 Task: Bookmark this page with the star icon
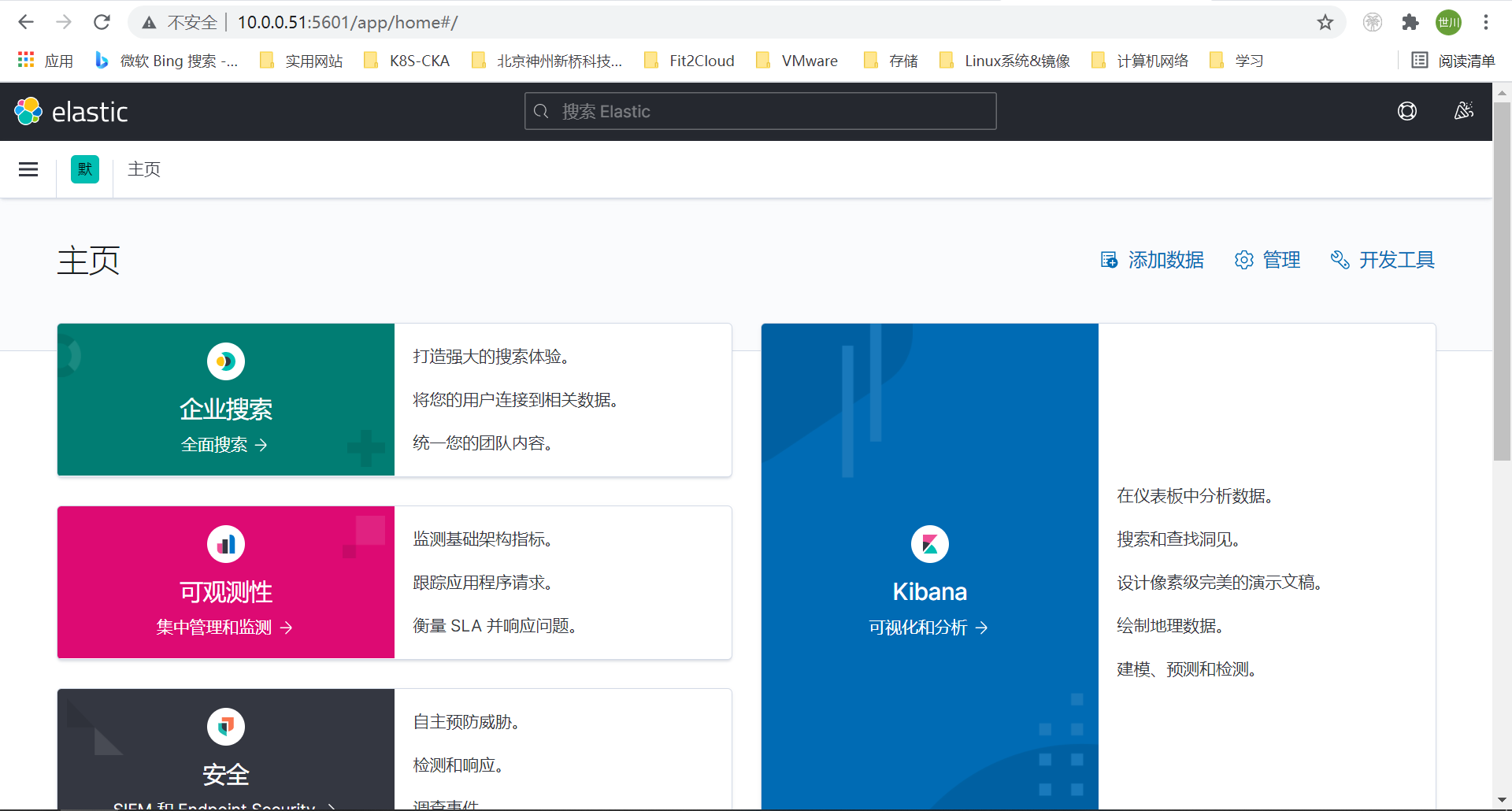[1325, 22]
